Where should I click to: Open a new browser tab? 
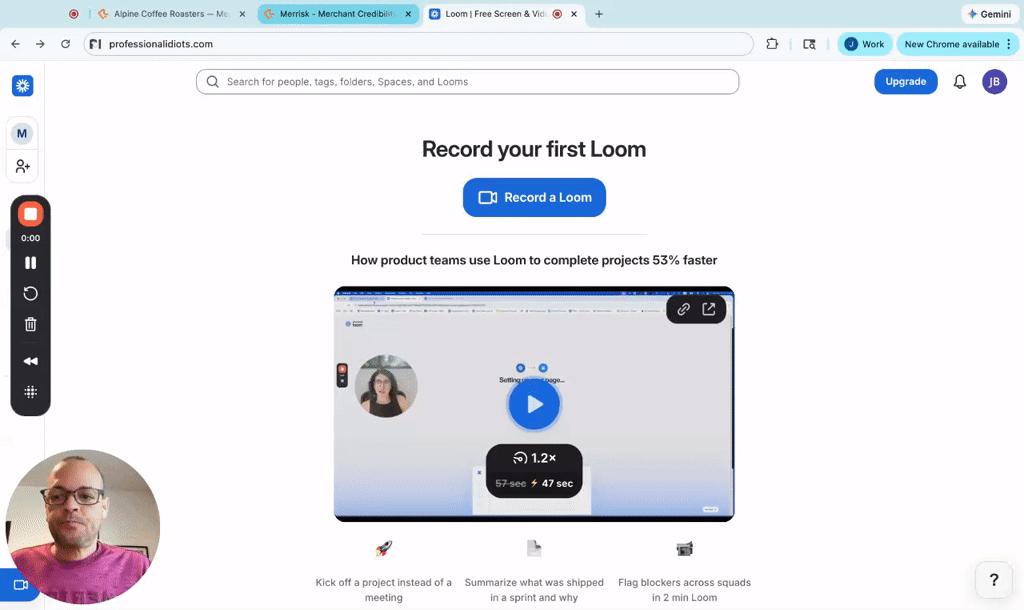coord(599,14)
